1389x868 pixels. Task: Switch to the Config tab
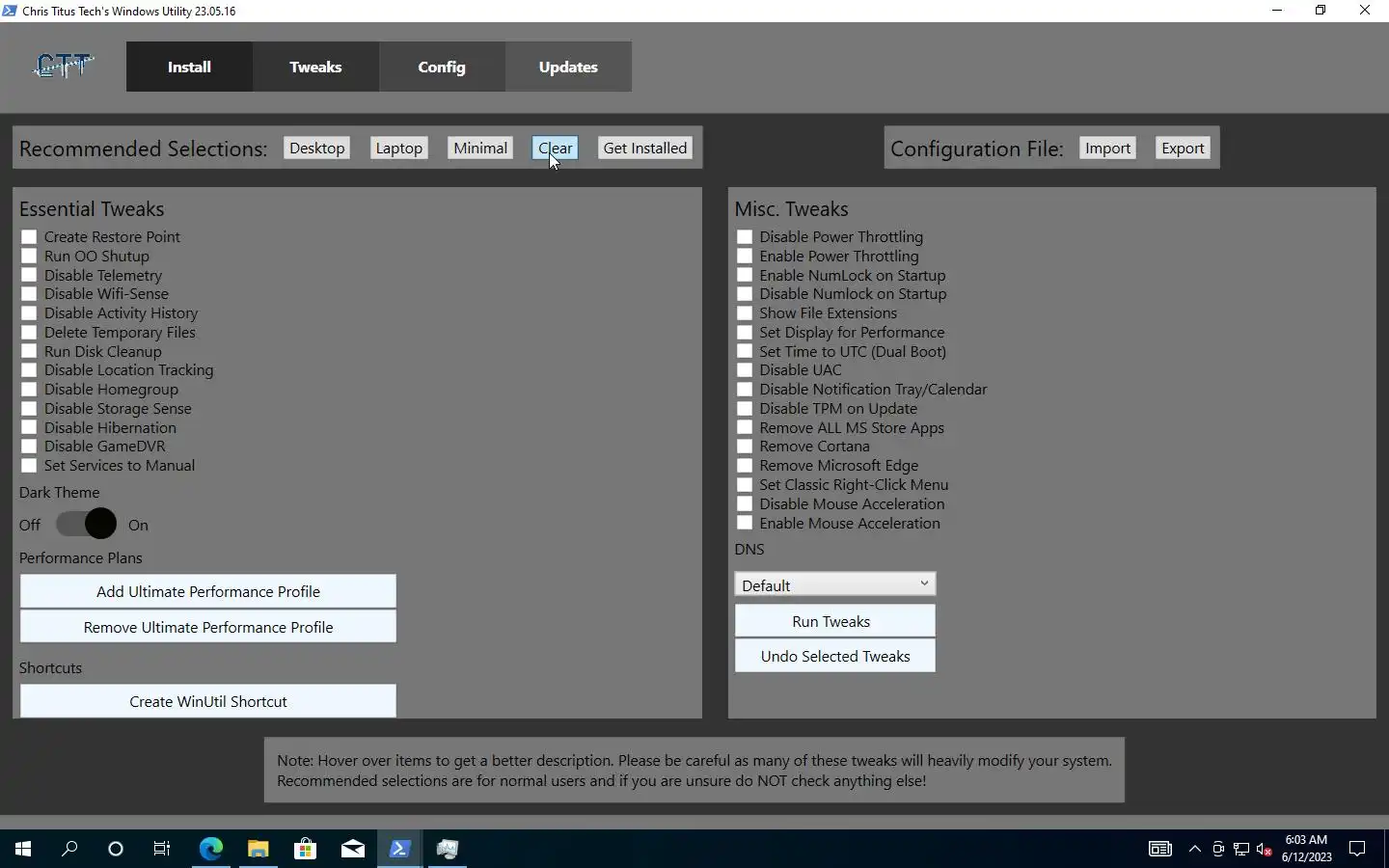click(442, 67)
